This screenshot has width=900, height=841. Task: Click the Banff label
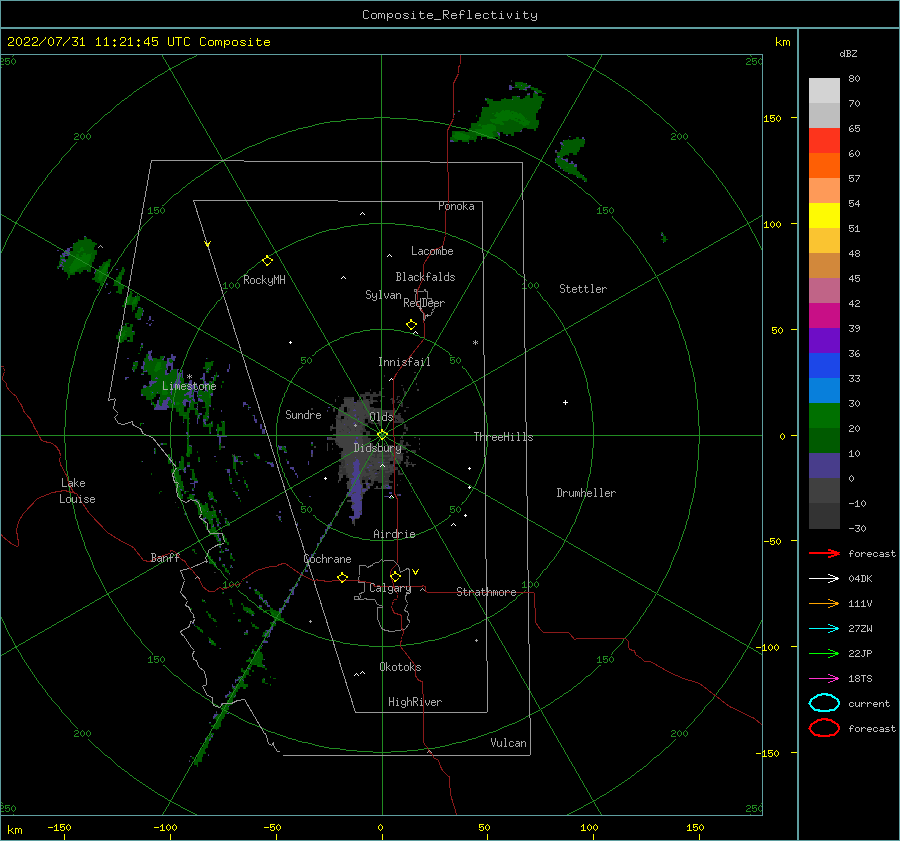pos(165,557)
